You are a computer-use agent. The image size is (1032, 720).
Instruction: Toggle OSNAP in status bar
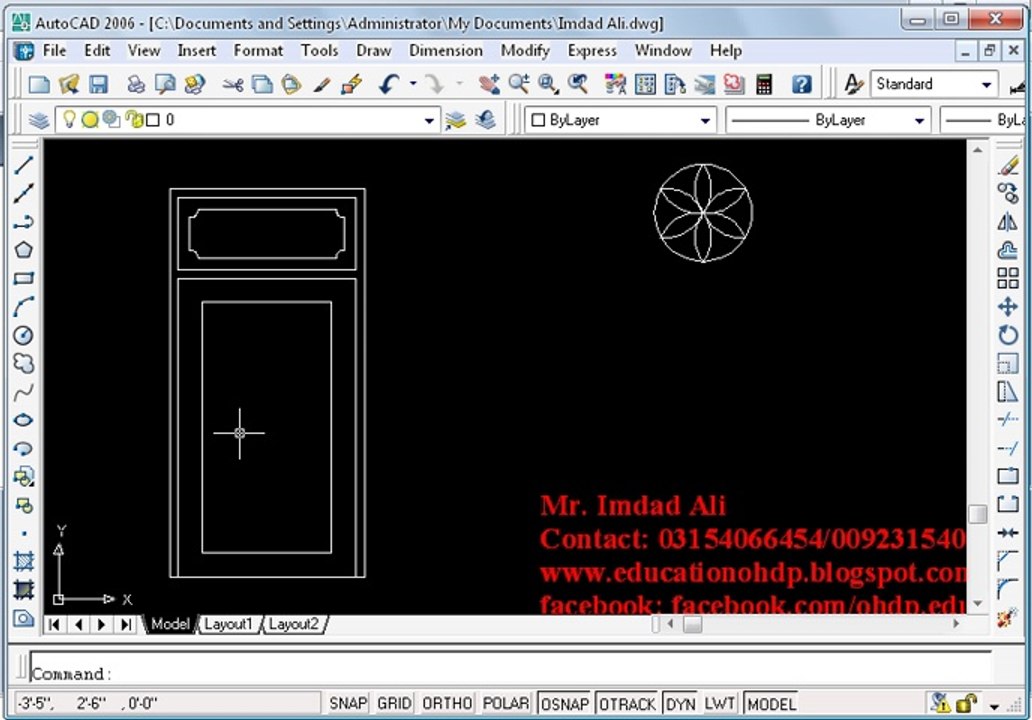[565, 704]
